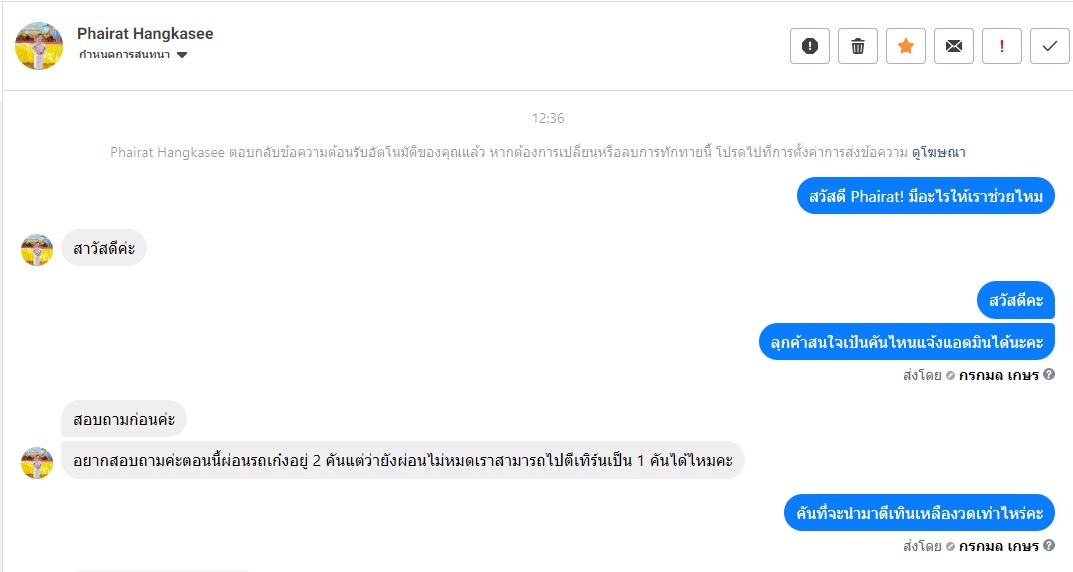Click the 12:36 timestamp

(548, 118)
